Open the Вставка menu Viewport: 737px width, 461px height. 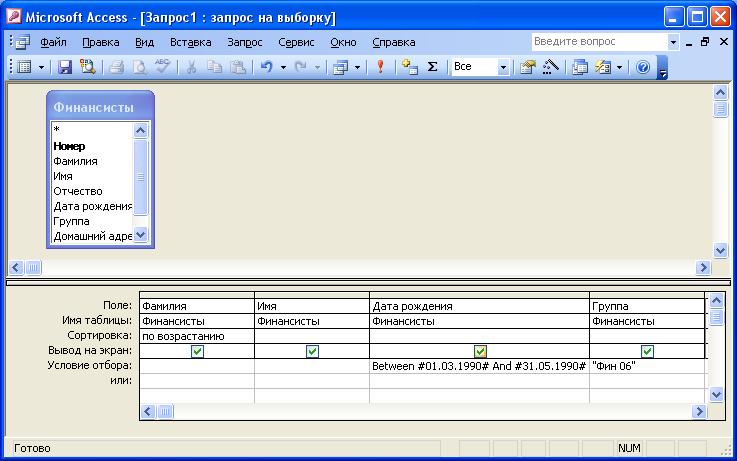coord(190,42)
